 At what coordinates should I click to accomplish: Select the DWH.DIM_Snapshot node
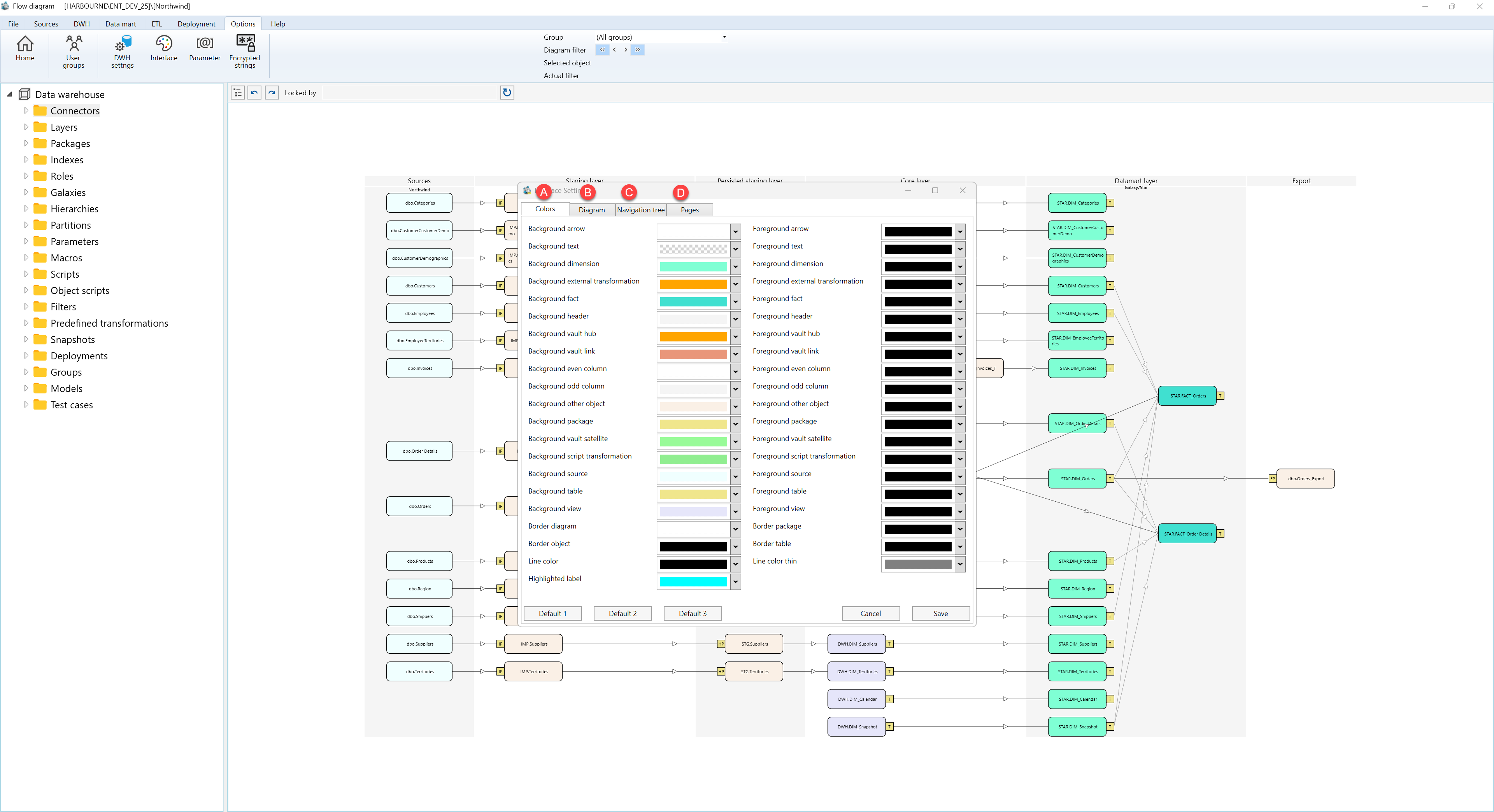pyautogui.click(x=857, y=727)
